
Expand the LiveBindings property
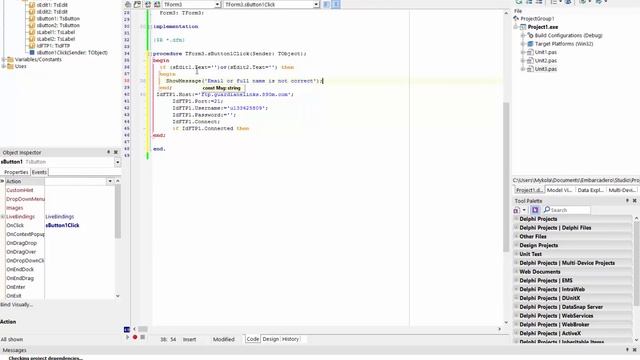3,217
